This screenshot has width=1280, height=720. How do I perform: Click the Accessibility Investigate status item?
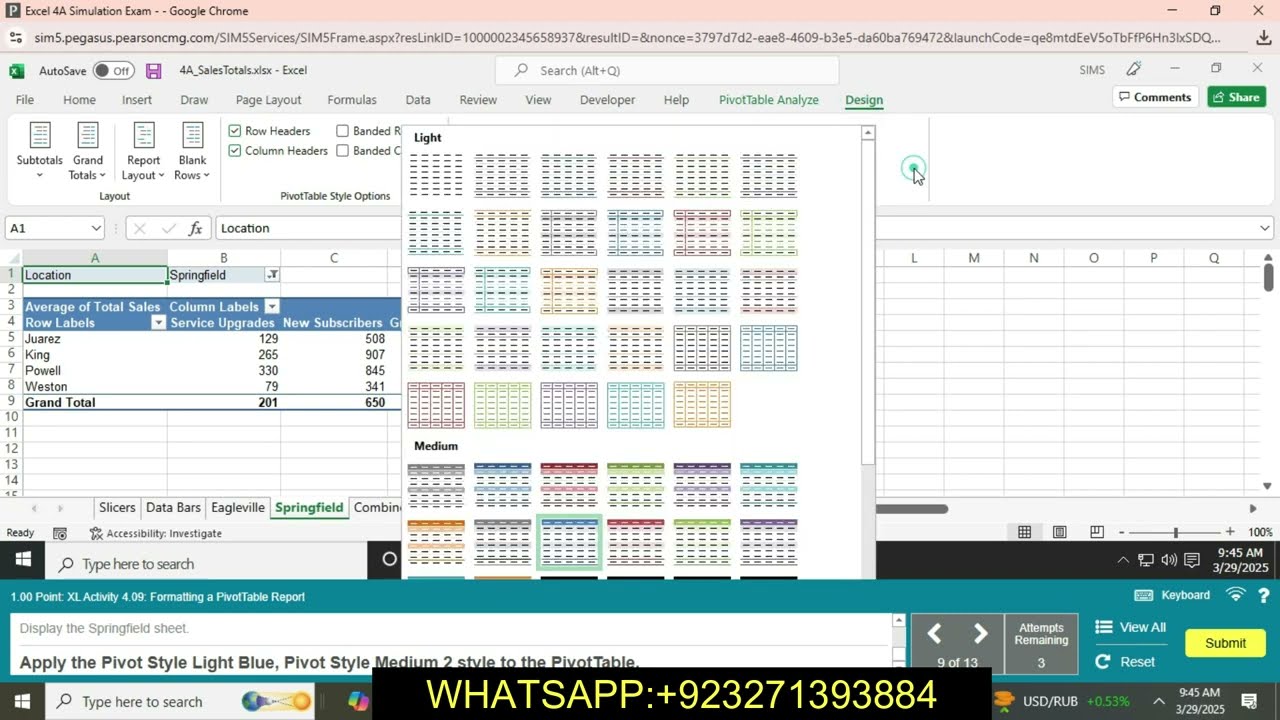pos(155,534)
